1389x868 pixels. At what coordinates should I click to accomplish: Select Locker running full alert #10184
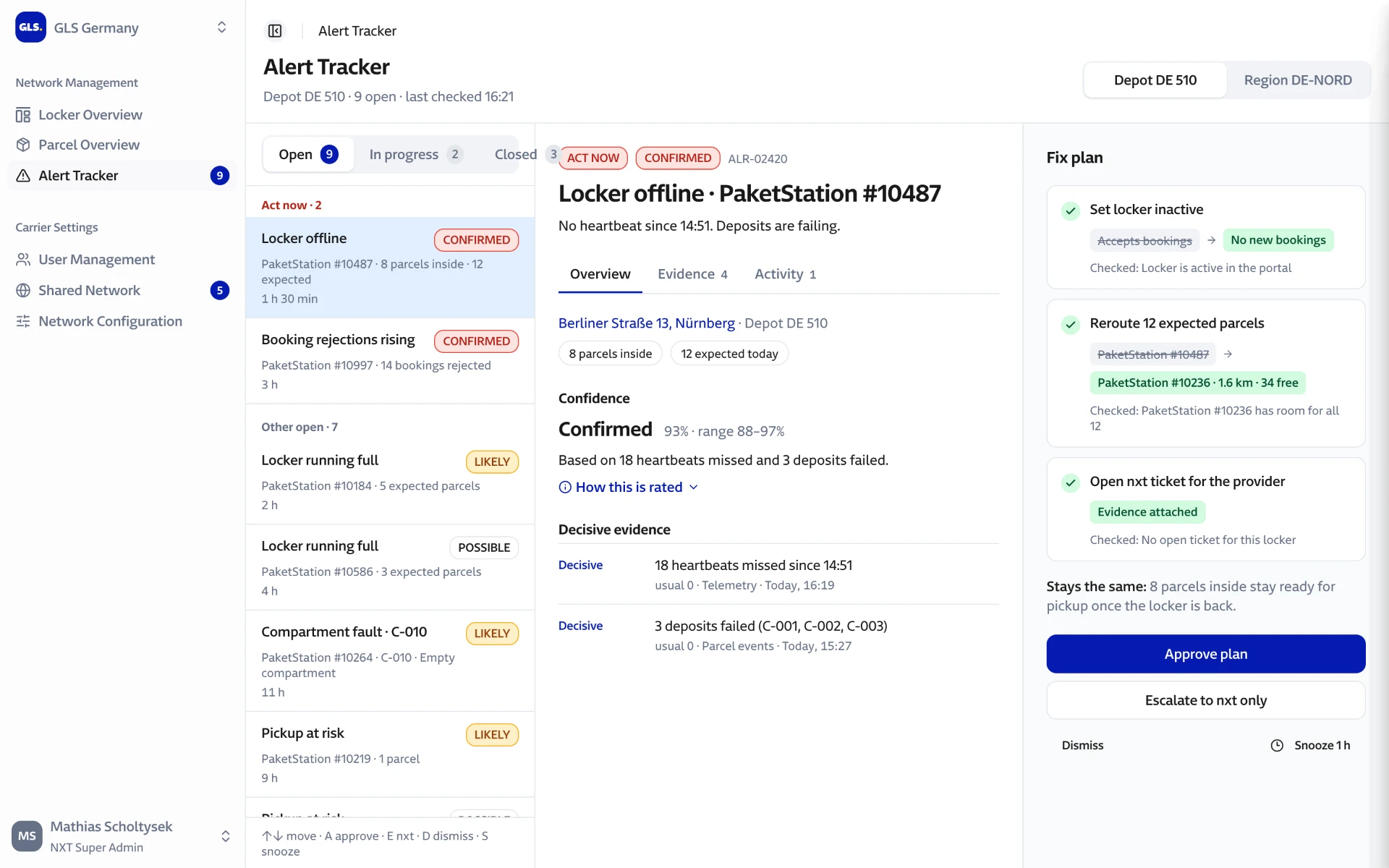[390, 482]
